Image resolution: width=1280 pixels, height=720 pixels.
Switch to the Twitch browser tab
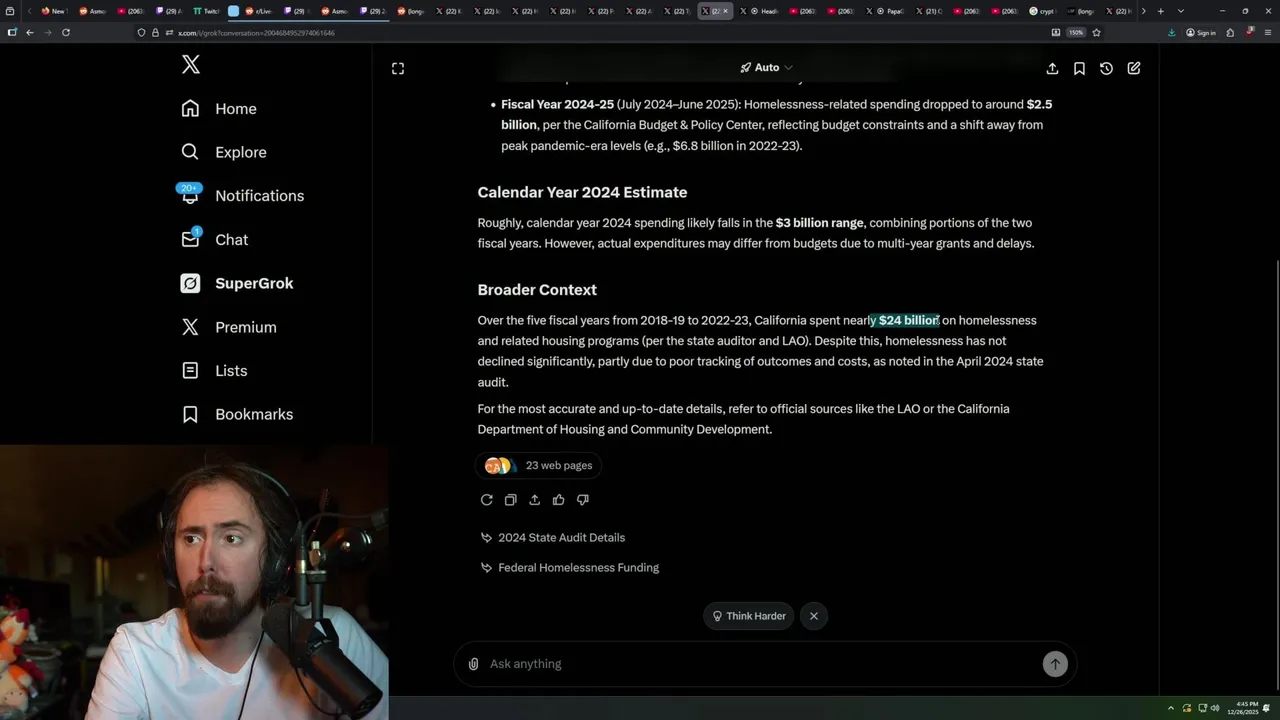pos(206,11)
